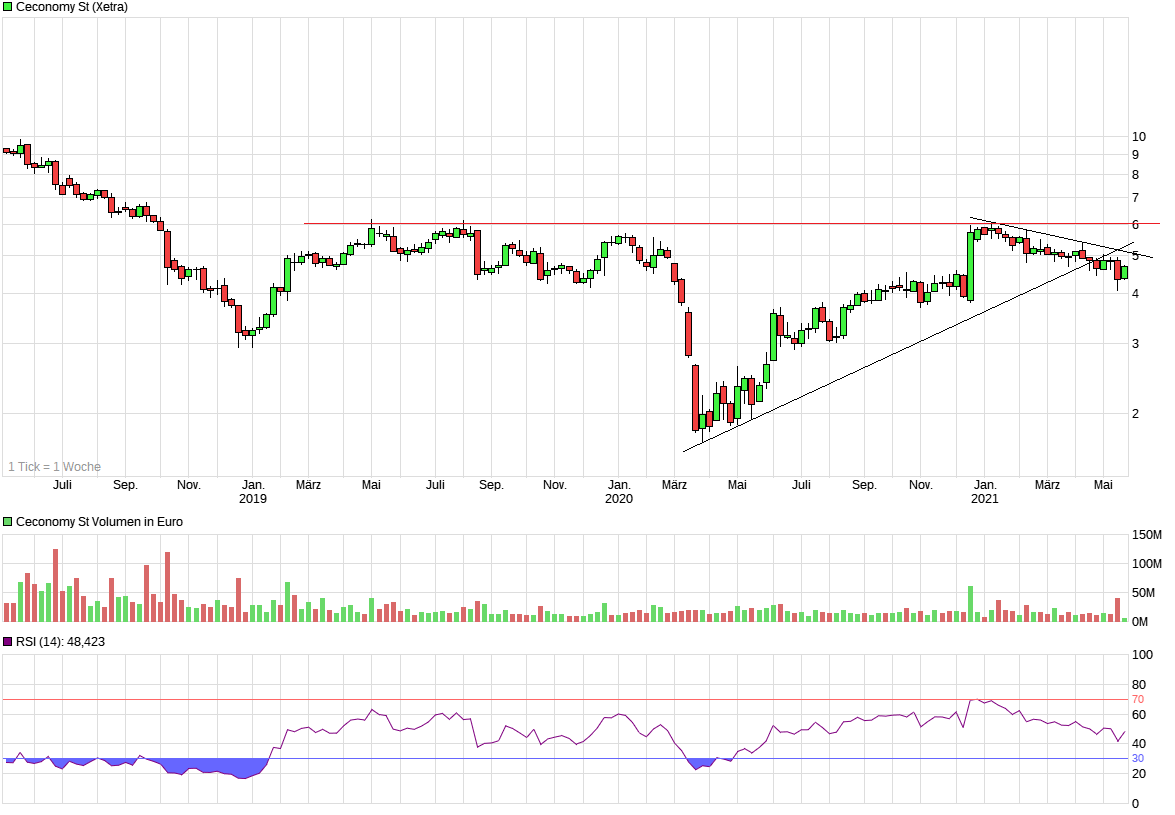
Task: Click the price axis label 8
Action: 1135,175
